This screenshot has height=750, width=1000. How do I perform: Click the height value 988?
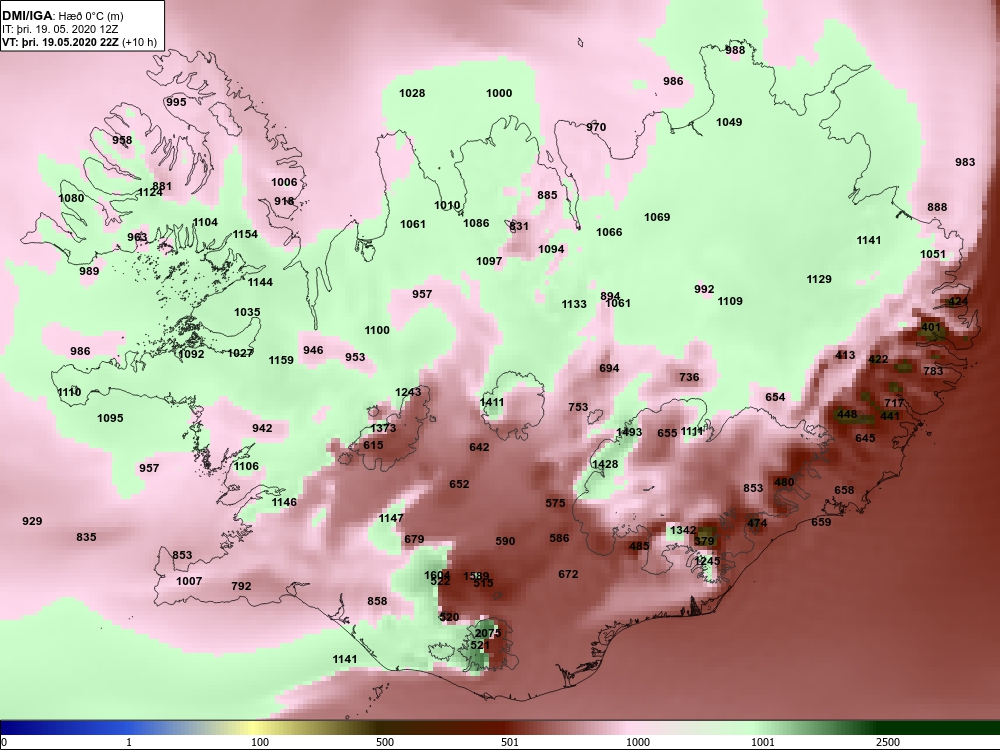pos(735,50)
